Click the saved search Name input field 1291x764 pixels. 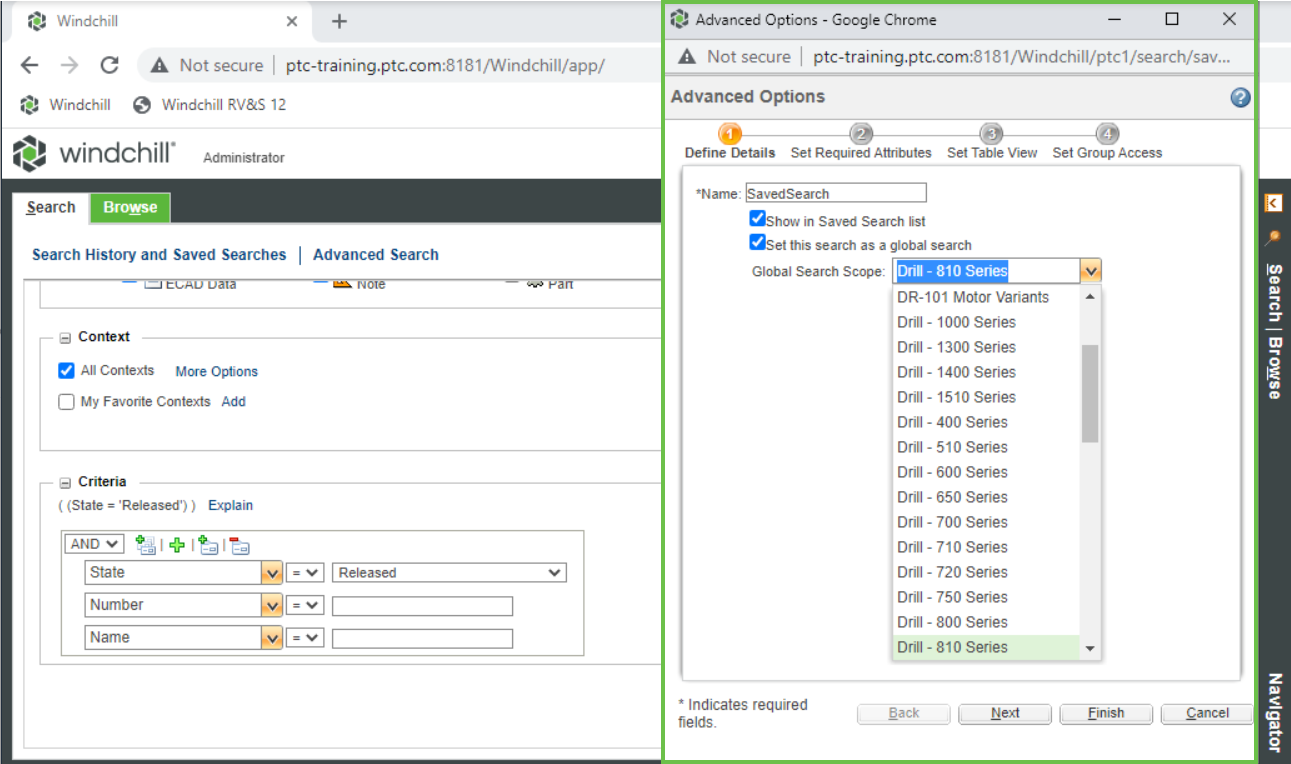click(836, 193)
